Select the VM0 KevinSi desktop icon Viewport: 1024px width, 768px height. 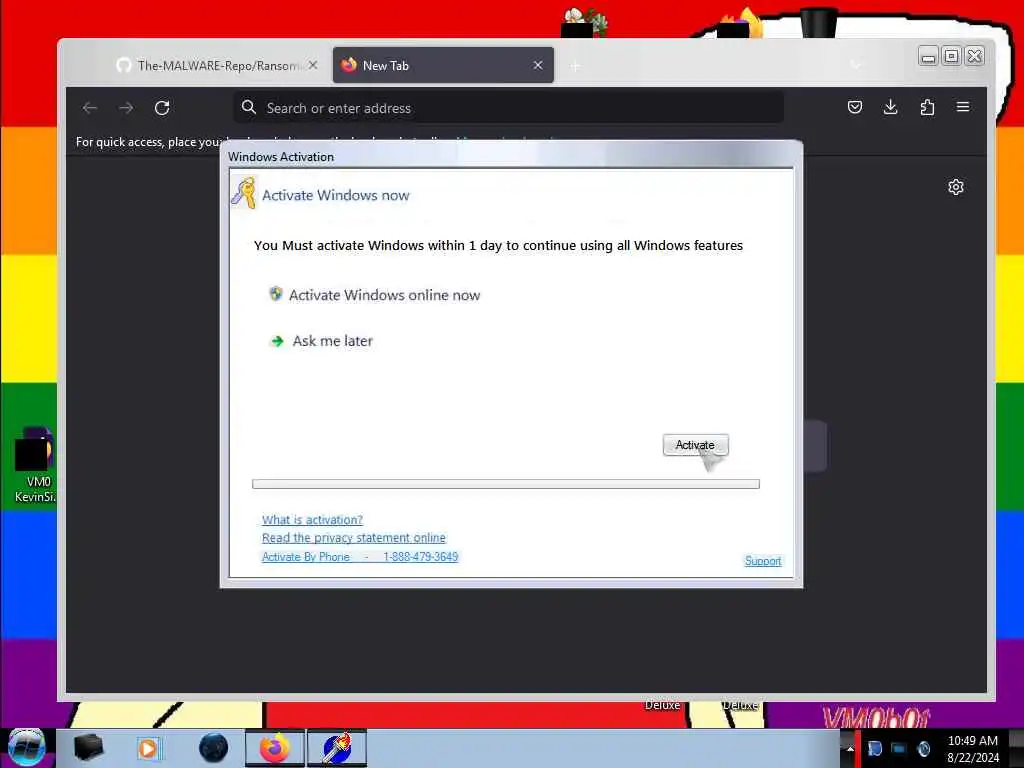[35, 465]
